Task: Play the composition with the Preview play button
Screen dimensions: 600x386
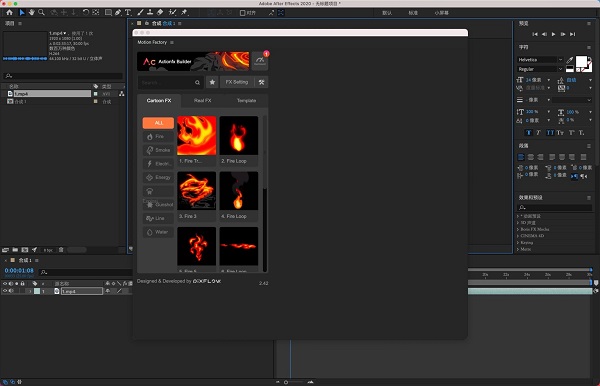Action: (x=553, y=34)
